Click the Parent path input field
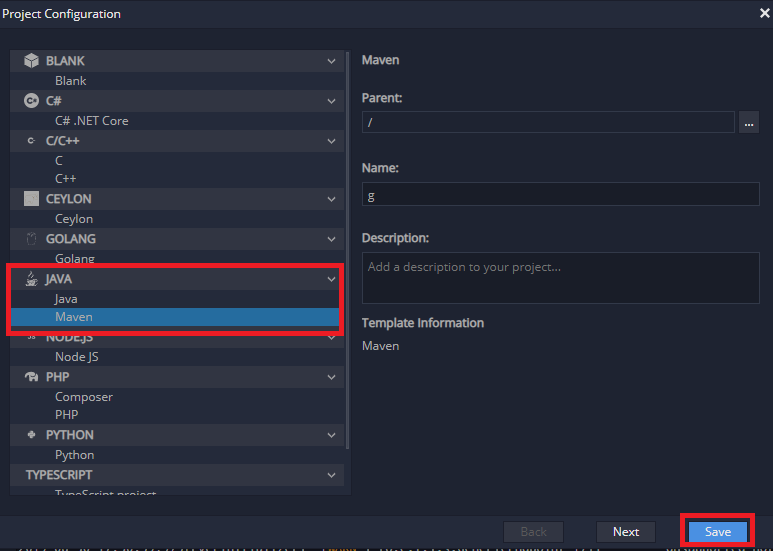Viewport: 773px width, 551px height. click(548, 122)
